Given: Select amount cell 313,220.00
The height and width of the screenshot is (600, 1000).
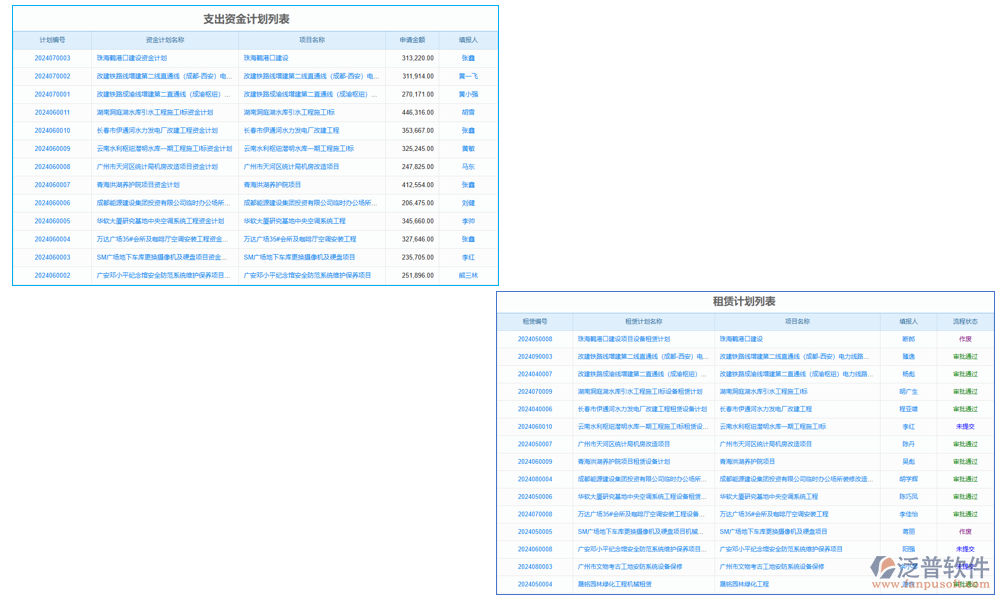Looking at the screenshot, I should tap(418, 58).
